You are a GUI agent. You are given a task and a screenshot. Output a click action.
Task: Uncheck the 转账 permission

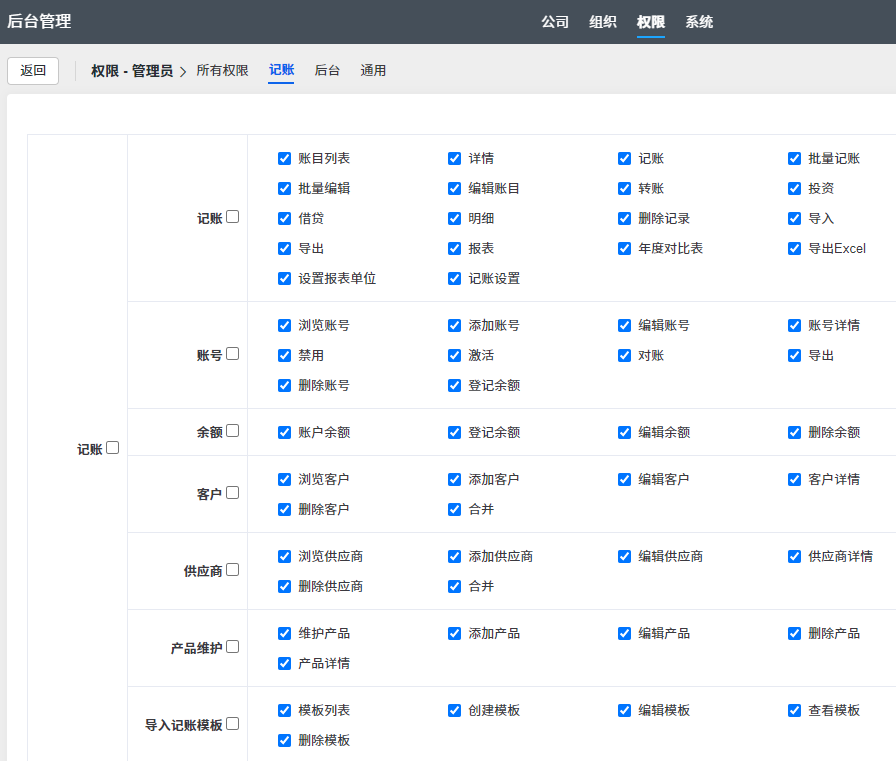625,189
